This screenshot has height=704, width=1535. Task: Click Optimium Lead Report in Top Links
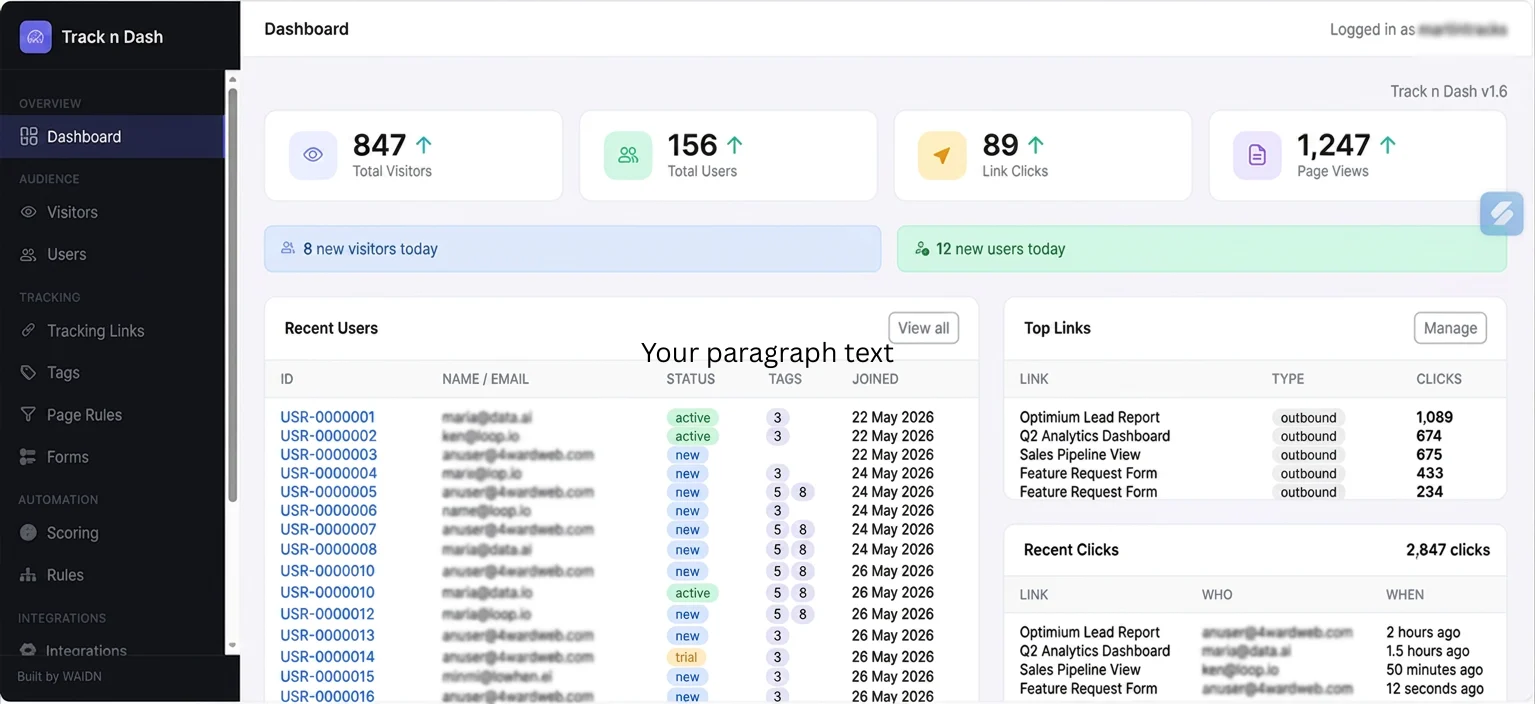[1090, 417]
